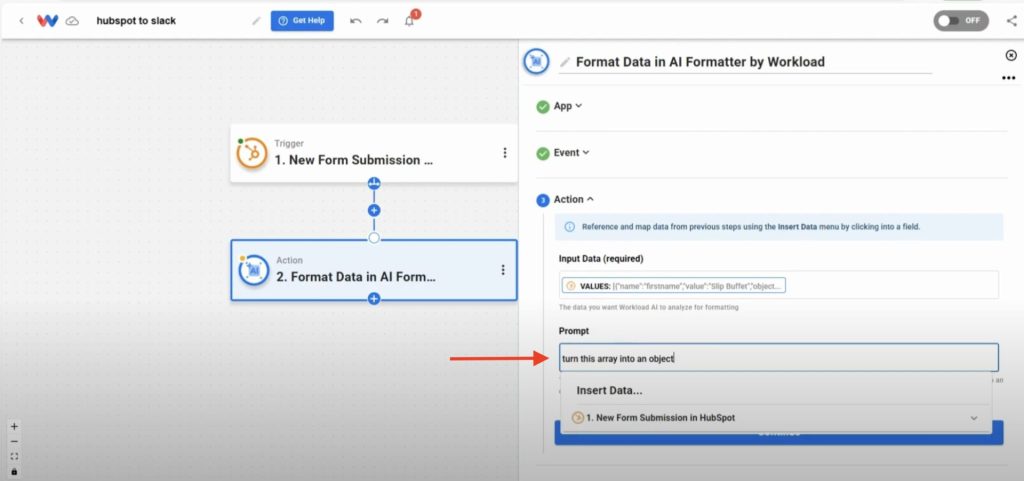The height and width of the screenshot is (481, 1024).
Task: Click the Input Data field
Action: pos(778,285)
